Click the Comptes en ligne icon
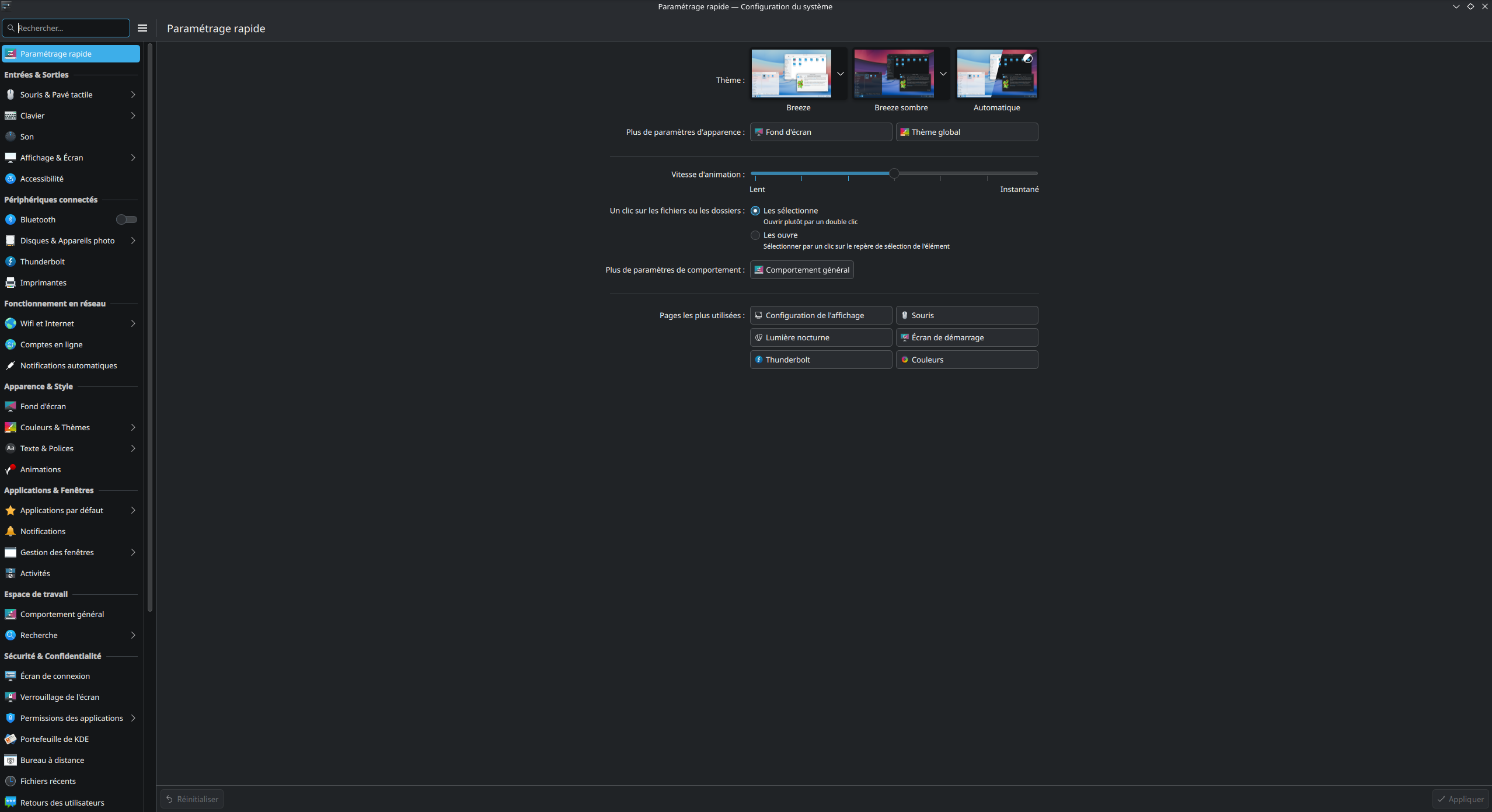The image size is (1492, 812). pos(11,344)
